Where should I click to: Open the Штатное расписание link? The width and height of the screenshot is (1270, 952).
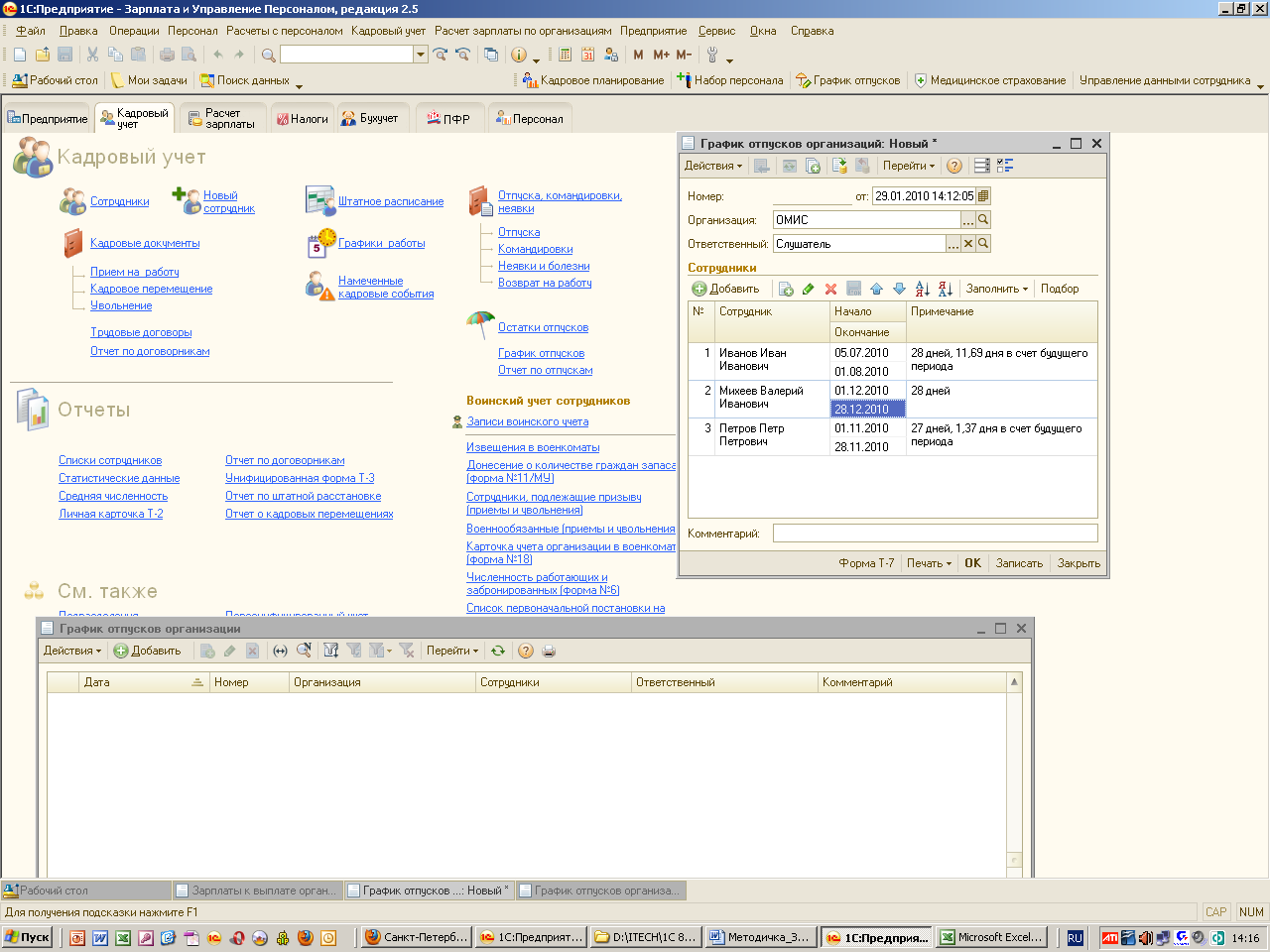(391, 201)
